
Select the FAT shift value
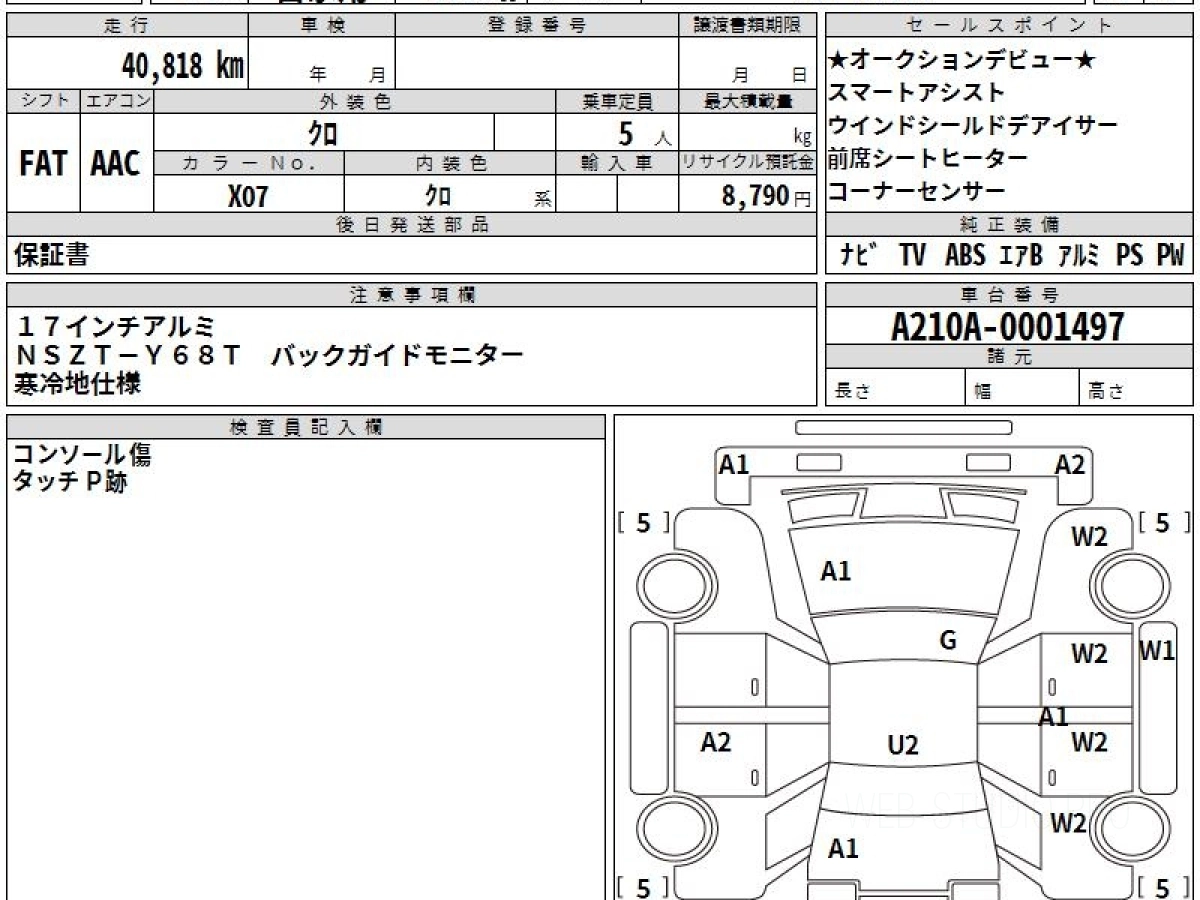click(43, 163)
